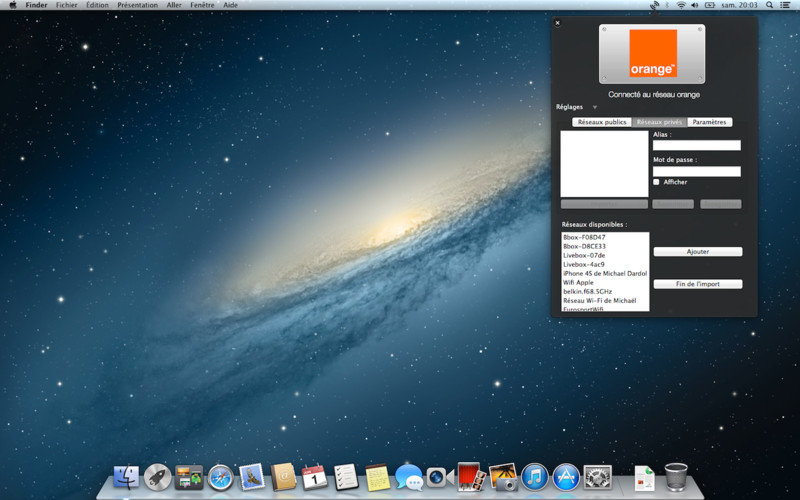Open the Trash in the dock

coord(676,477)
